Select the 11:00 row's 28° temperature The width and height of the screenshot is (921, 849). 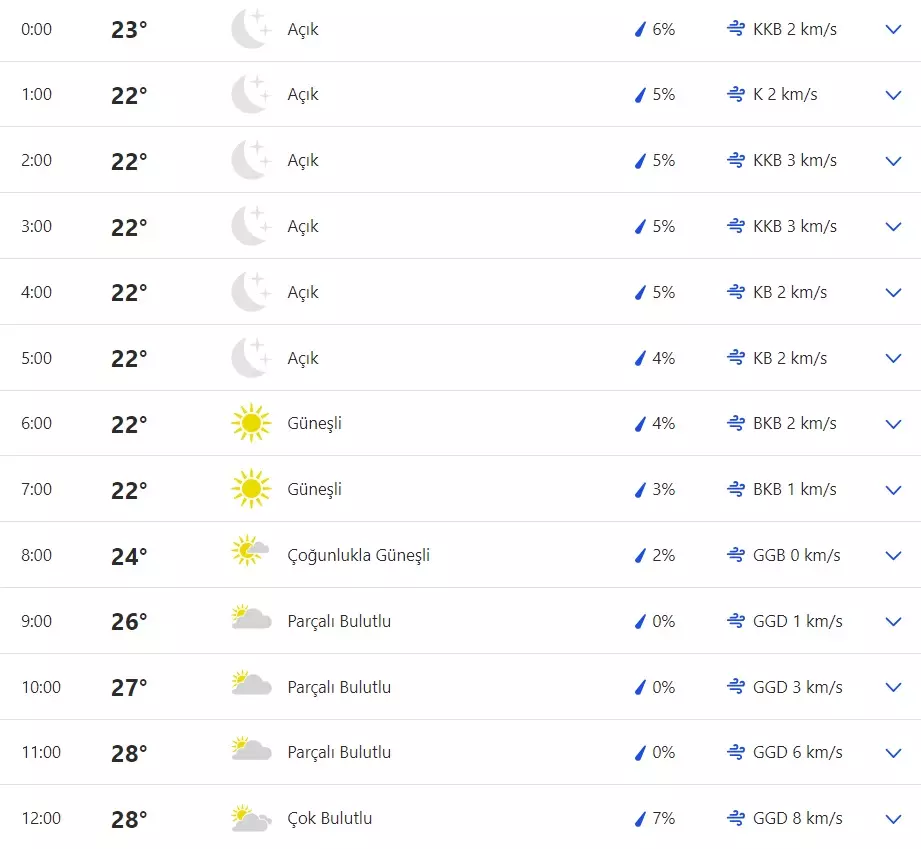coord(129,753)
